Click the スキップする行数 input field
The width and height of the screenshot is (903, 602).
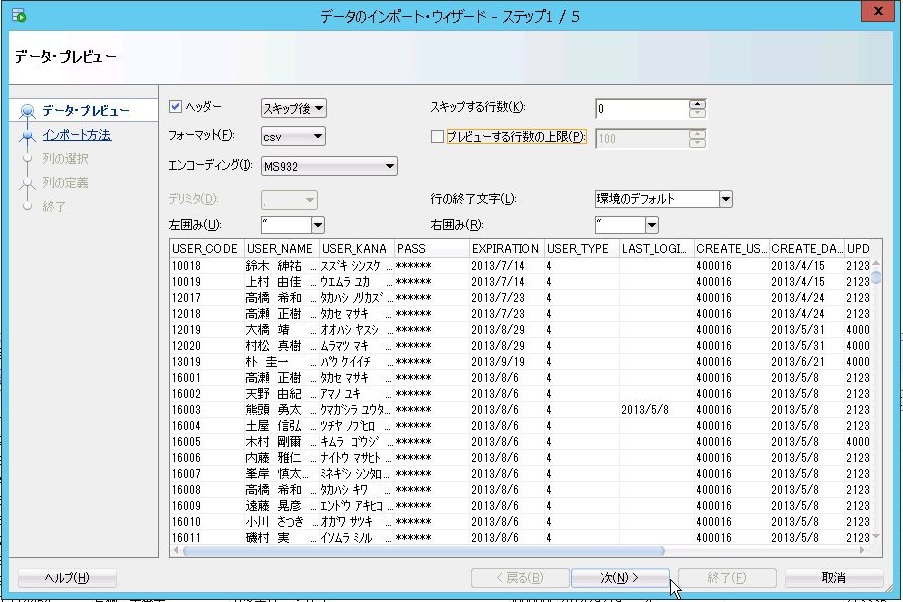point(640,109)
